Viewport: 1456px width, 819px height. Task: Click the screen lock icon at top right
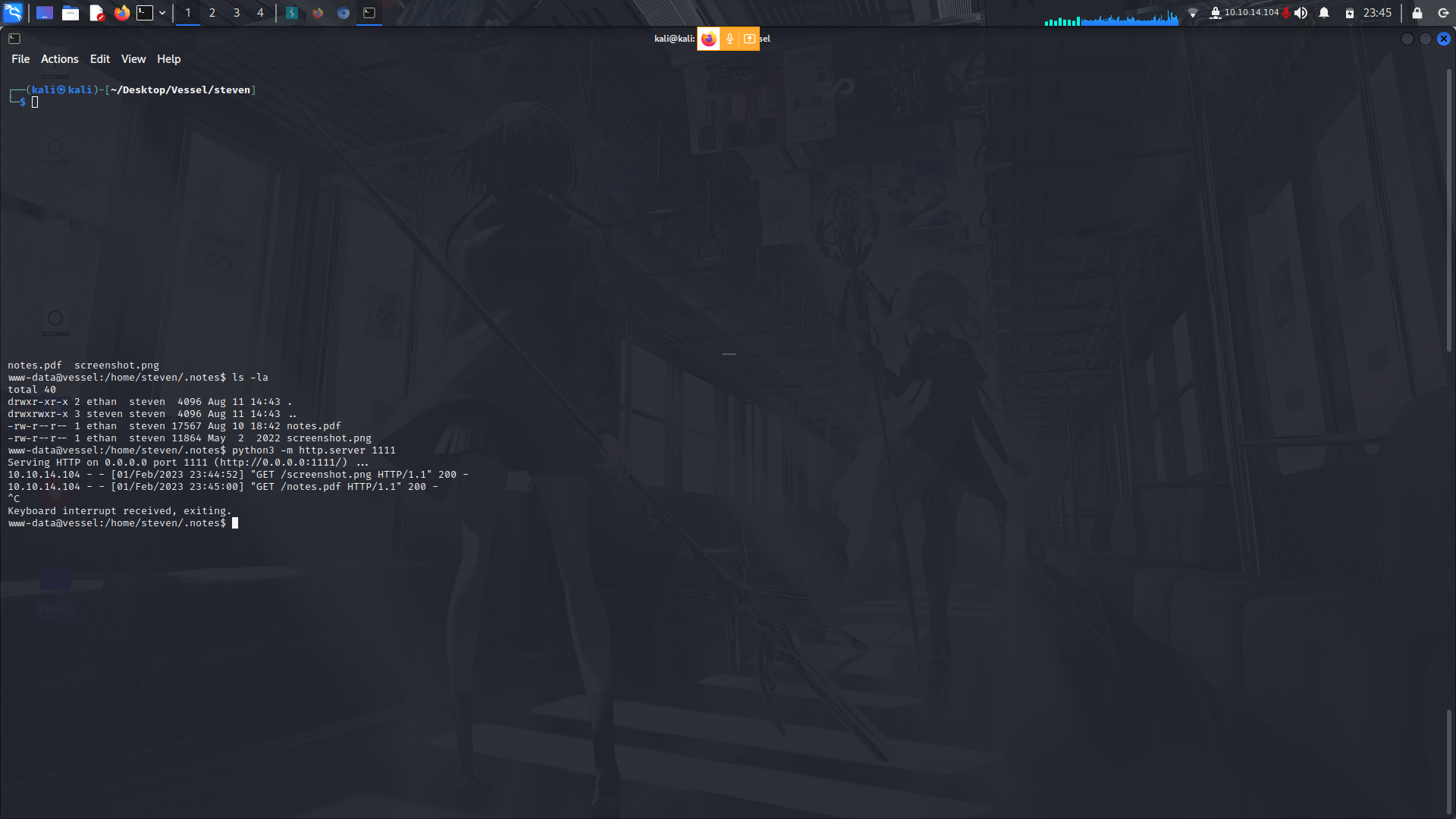1415,13
